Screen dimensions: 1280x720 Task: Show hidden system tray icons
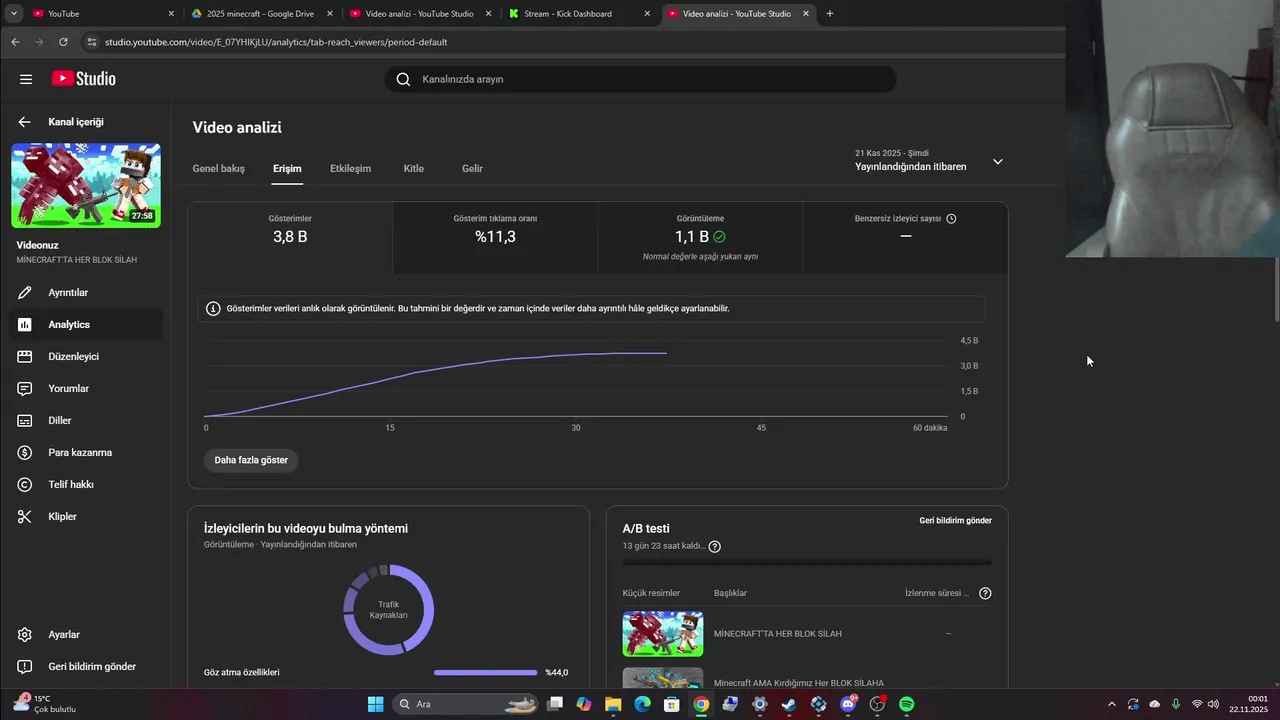point(1111,704)
